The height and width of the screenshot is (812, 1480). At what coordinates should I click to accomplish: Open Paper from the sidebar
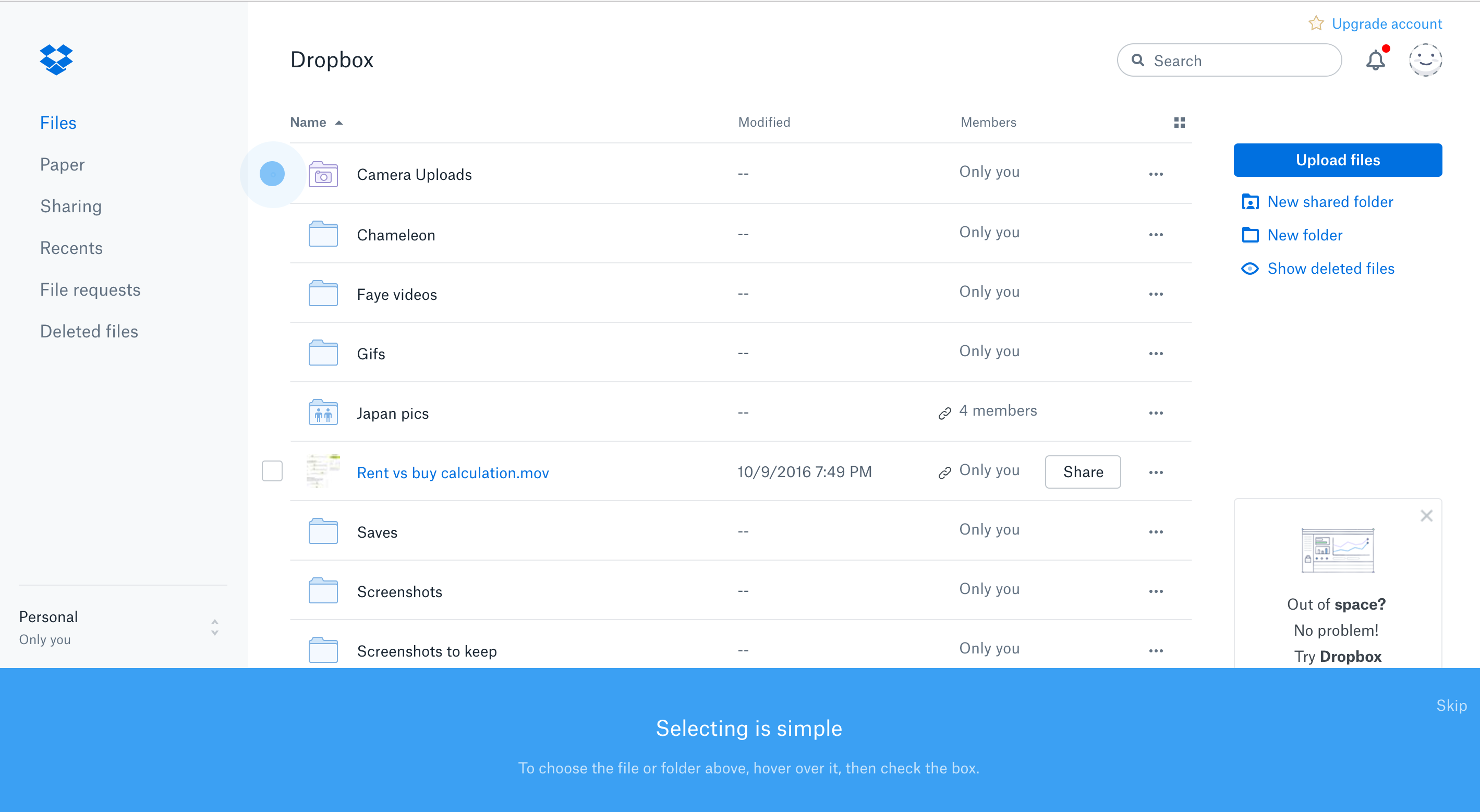point(62,164)
